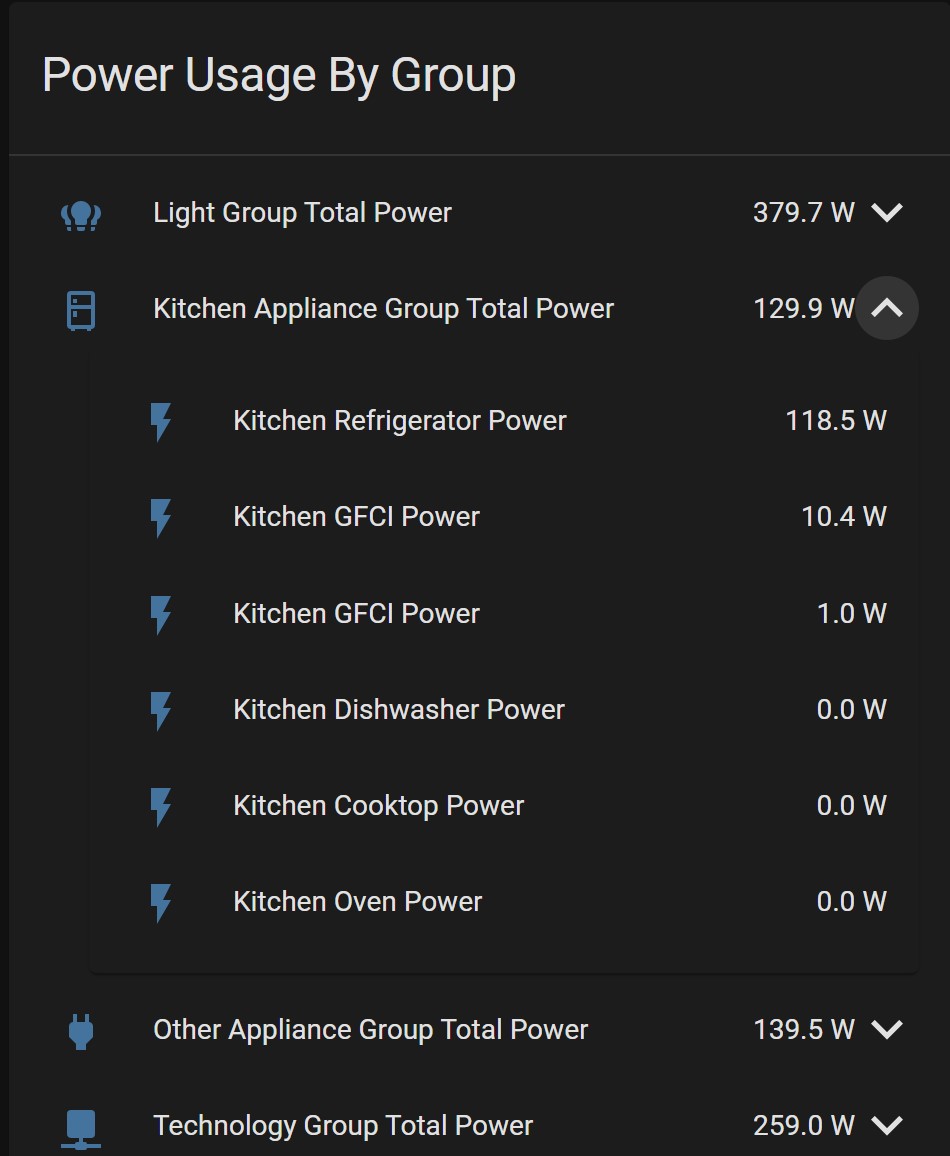The width and height of the screenshot is (950, 1156).
Task: Collapse the Kitchen Appliance Group section
Action: (886, 309)
